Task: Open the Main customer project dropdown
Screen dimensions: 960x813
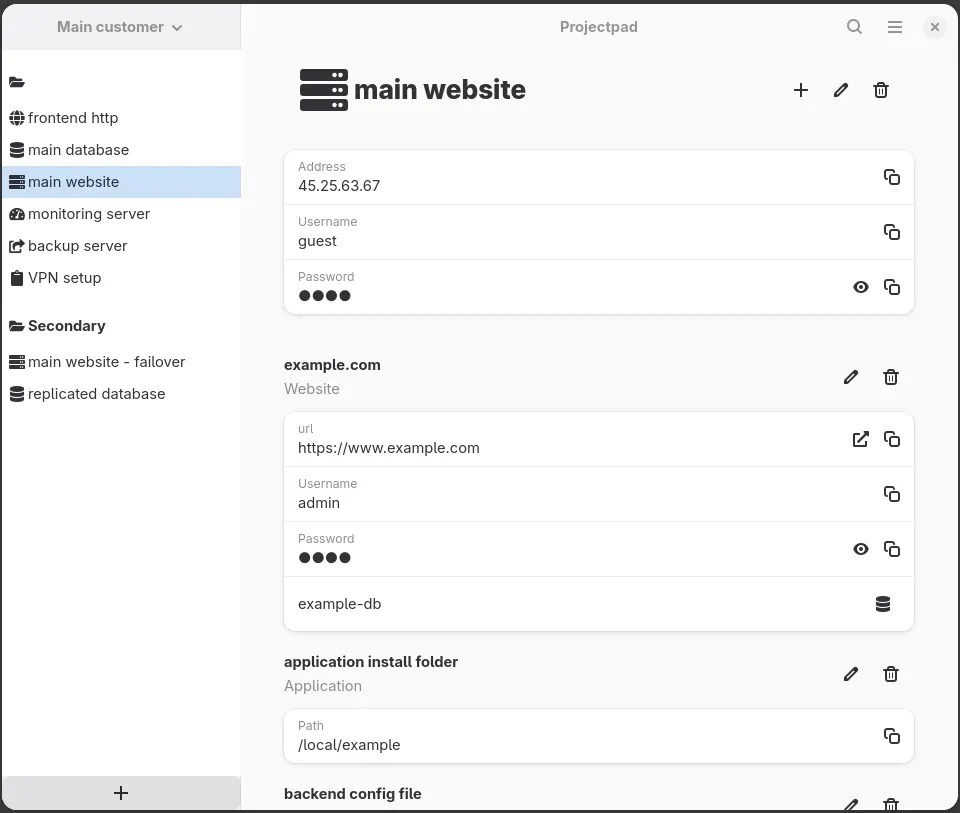Action: (x=120, y=27)
